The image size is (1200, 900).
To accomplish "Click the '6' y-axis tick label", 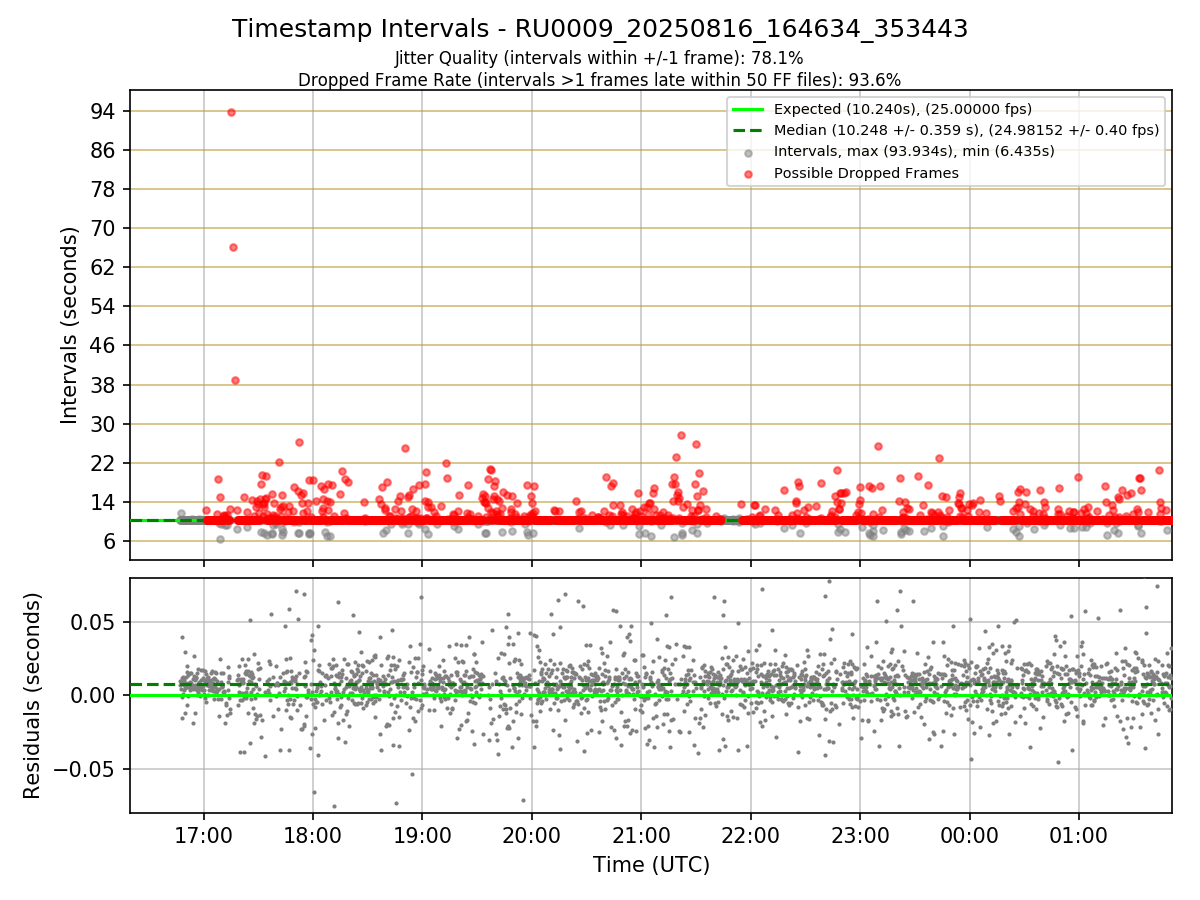I will pyautogui.click(x=110, y=541).
